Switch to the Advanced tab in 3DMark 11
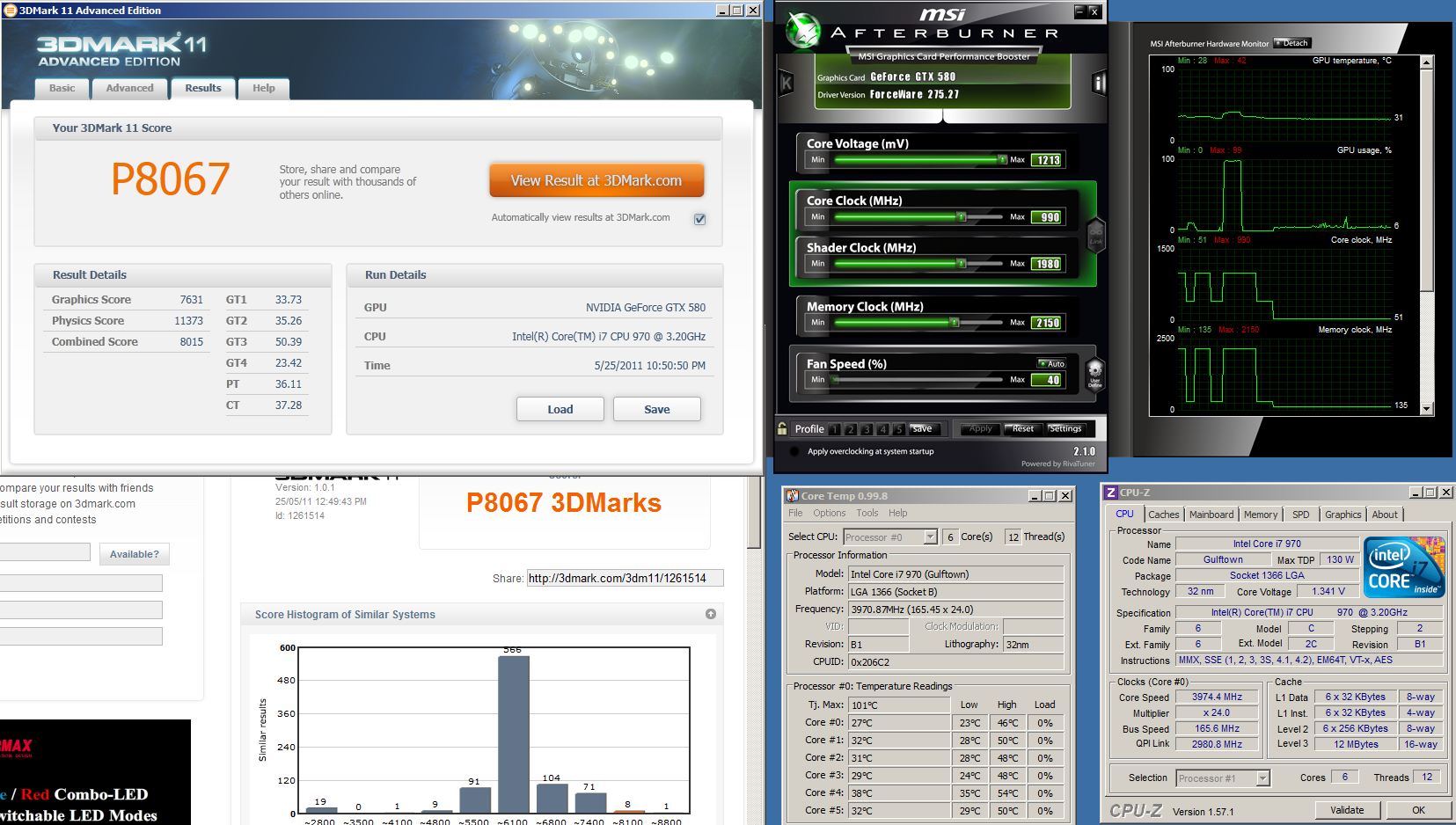The image size is (1456, 825). 129,88
